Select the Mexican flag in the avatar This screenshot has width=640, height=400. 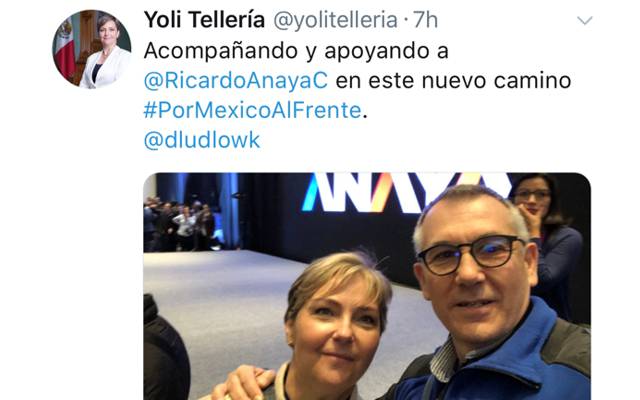[x=64, y=49]
